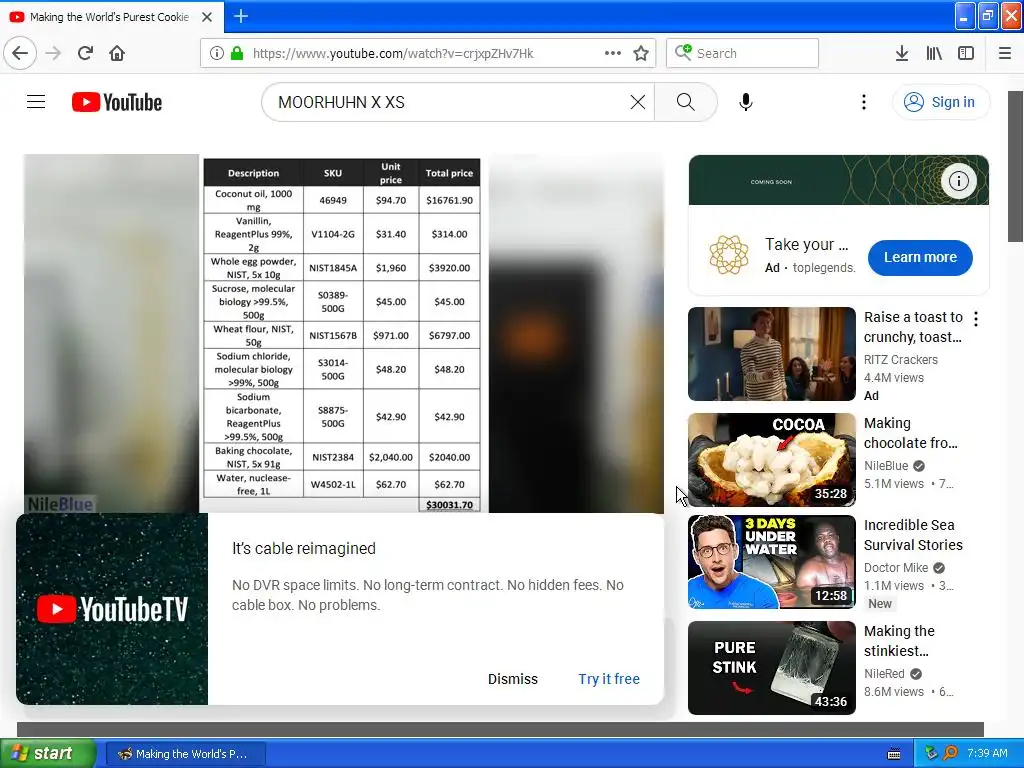Open the RITZ Crackers ad thumbnail
The width and height of the screenshot is (1024, 768).
coord(771,354)
